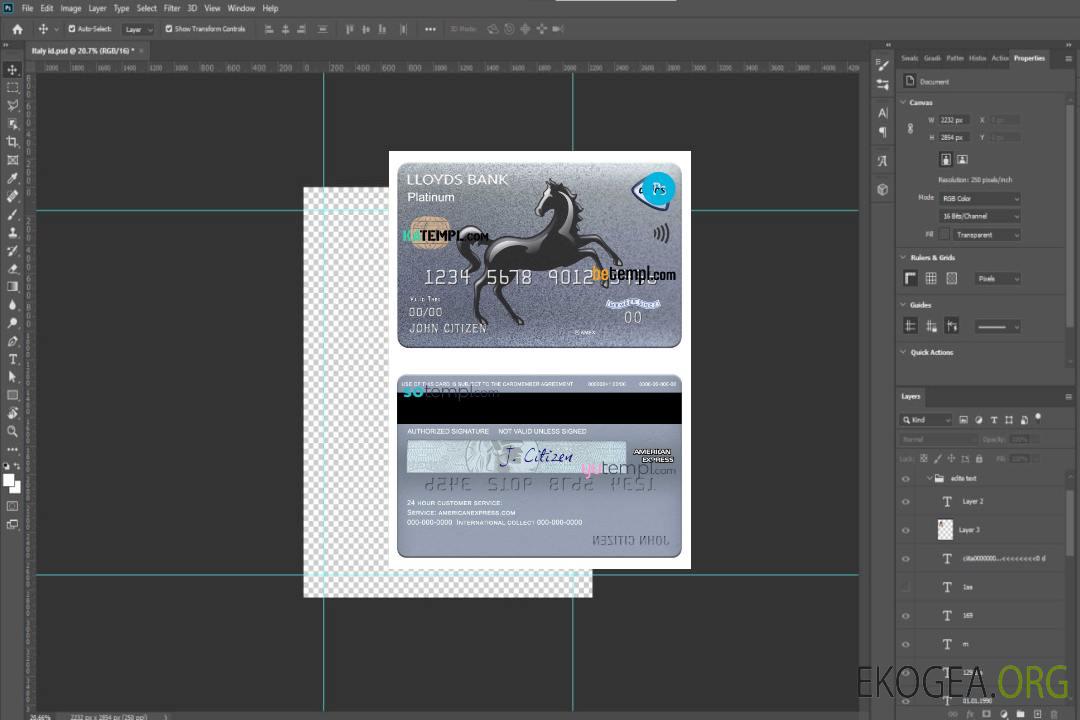Open the Character panel icon
Screen dimensions: 1080x720
(x=882, y=113)
